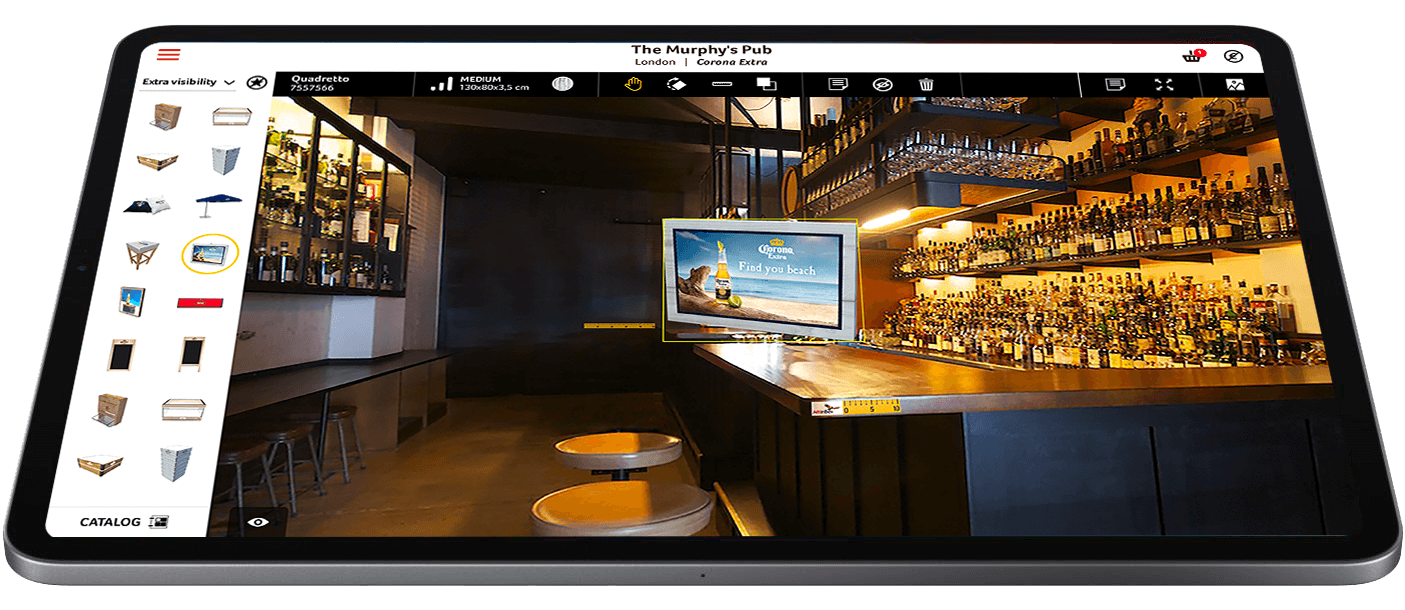Click the overlapping squares layer order icon
The height and width of the screenshot is (610, 1405).
point(766,85)
